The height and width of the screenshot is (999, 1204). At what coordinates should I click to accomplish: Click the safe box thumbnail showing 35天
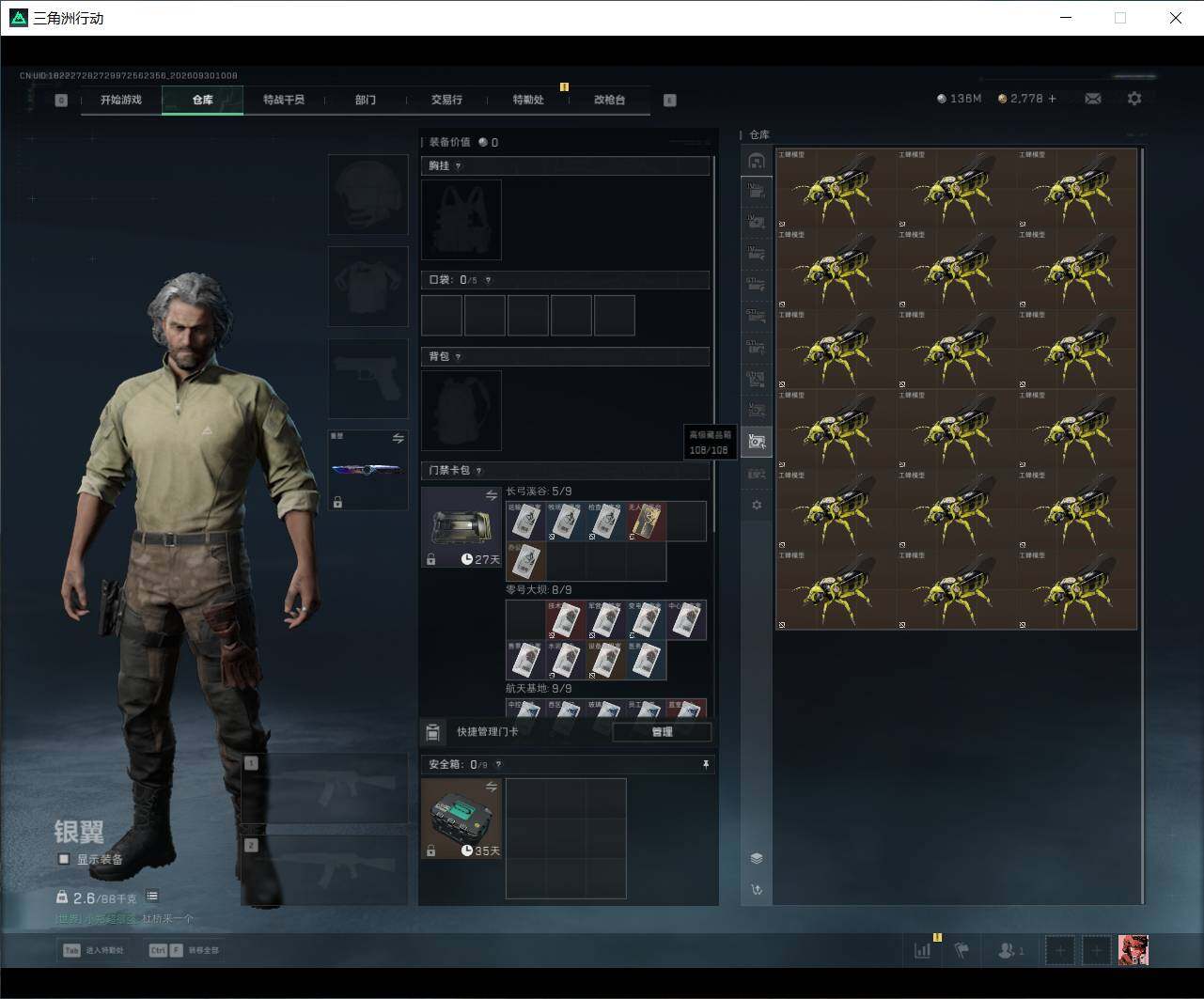461,818
